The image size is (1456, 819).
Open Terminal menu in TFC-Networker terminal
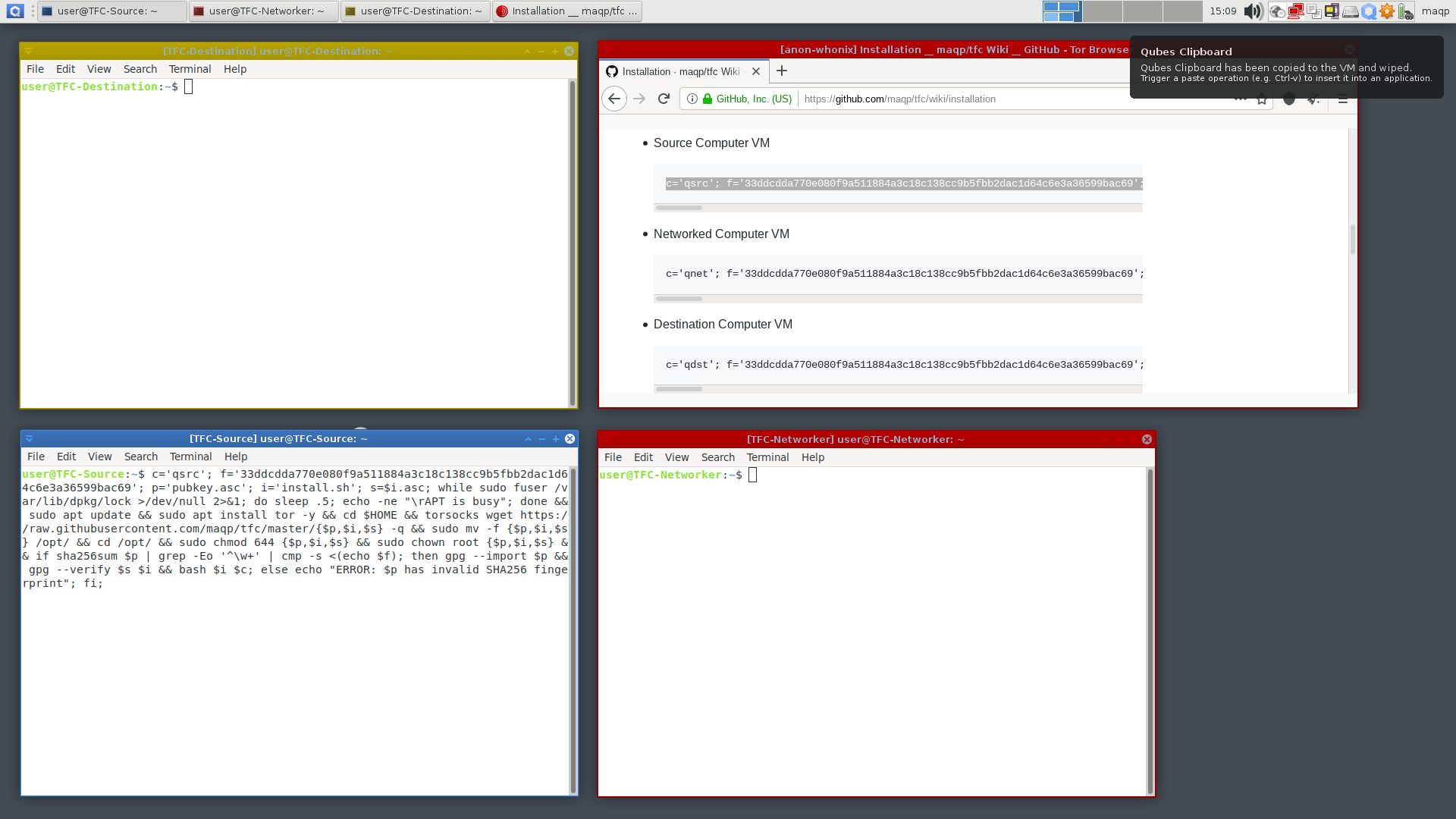pos(767,457)
